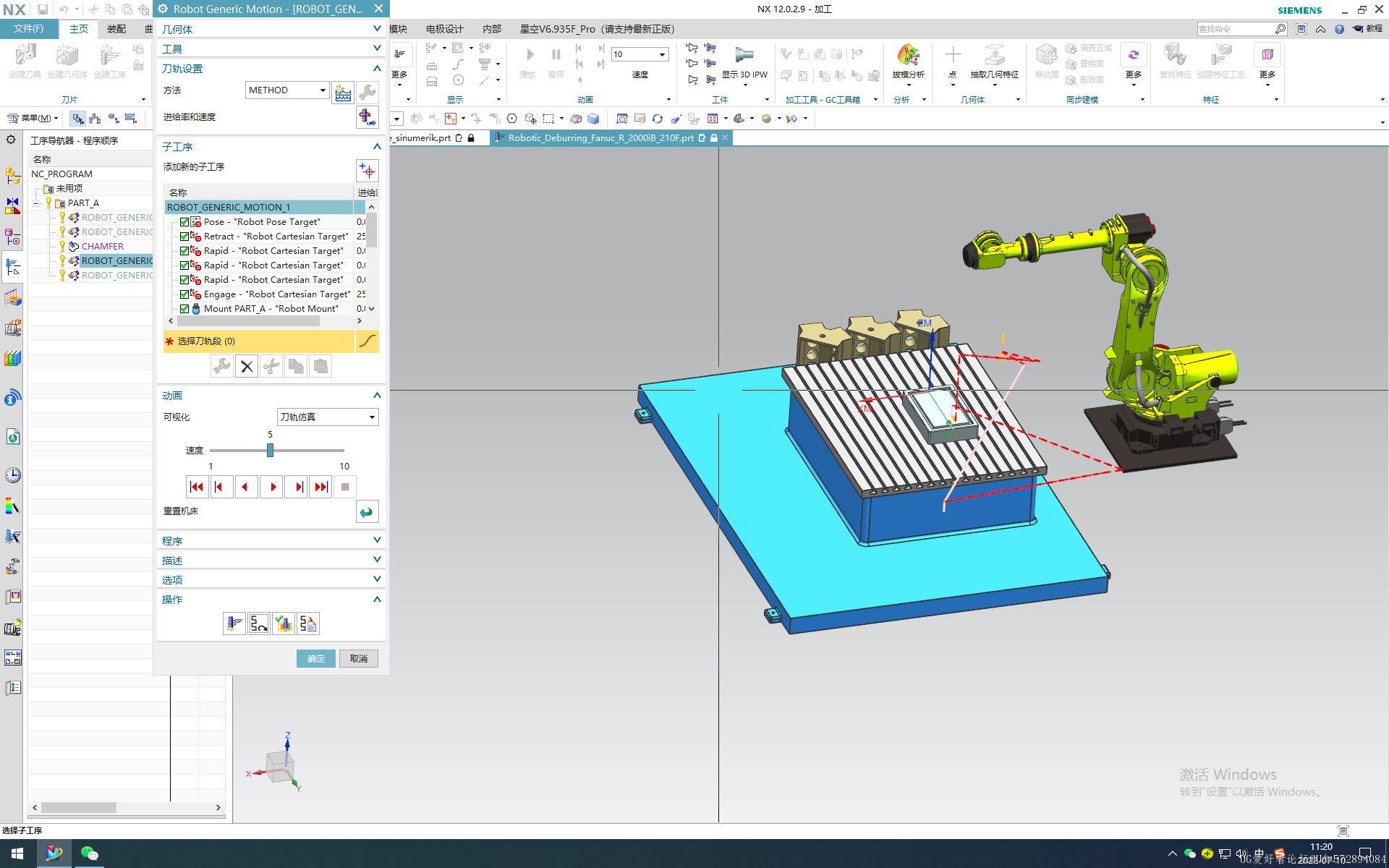Switch to the 装配 ribbon tab
The height and width of the screenshot is (868, 1389).
116,29
